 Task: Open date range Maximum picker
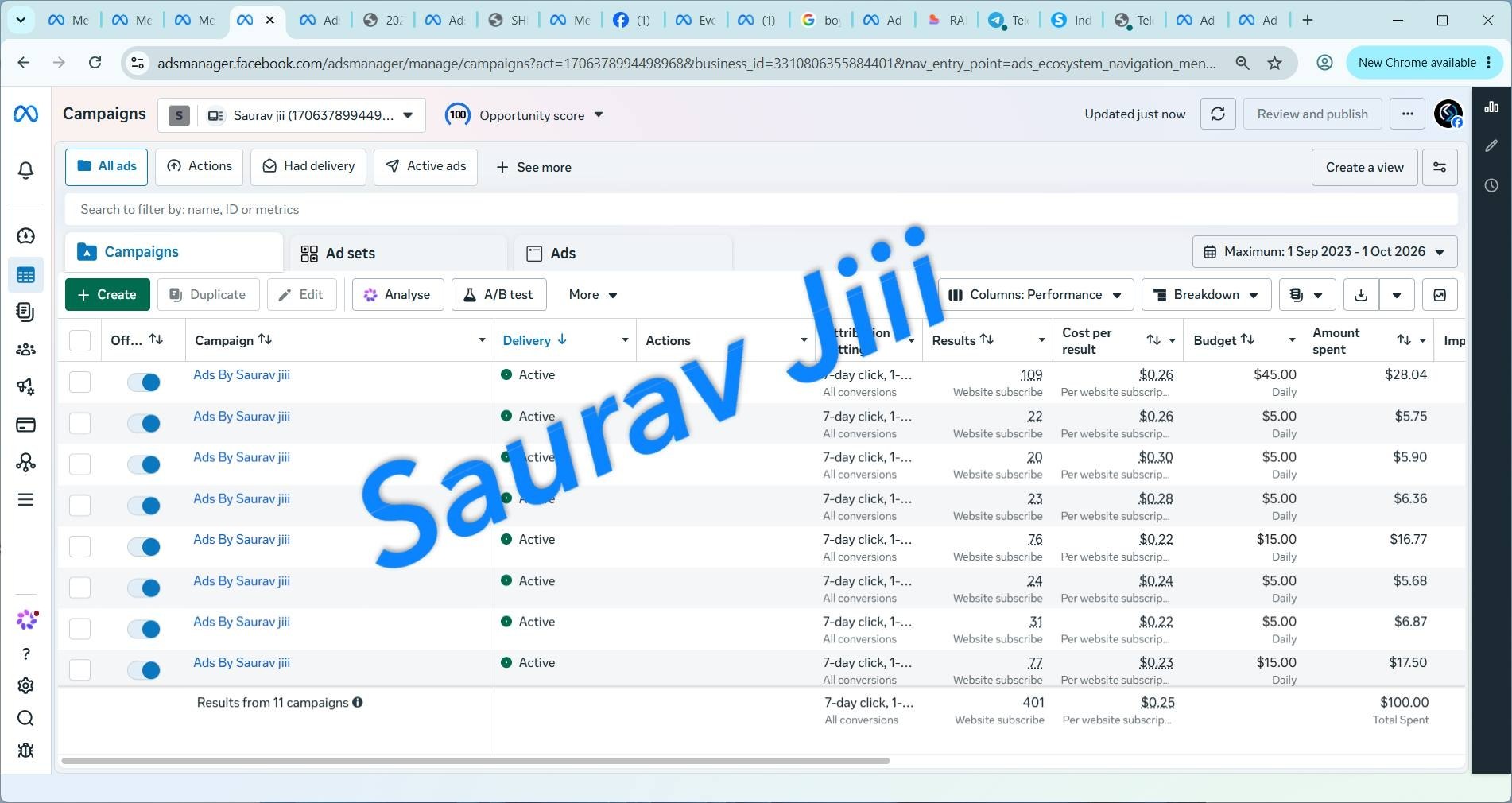1324,252
